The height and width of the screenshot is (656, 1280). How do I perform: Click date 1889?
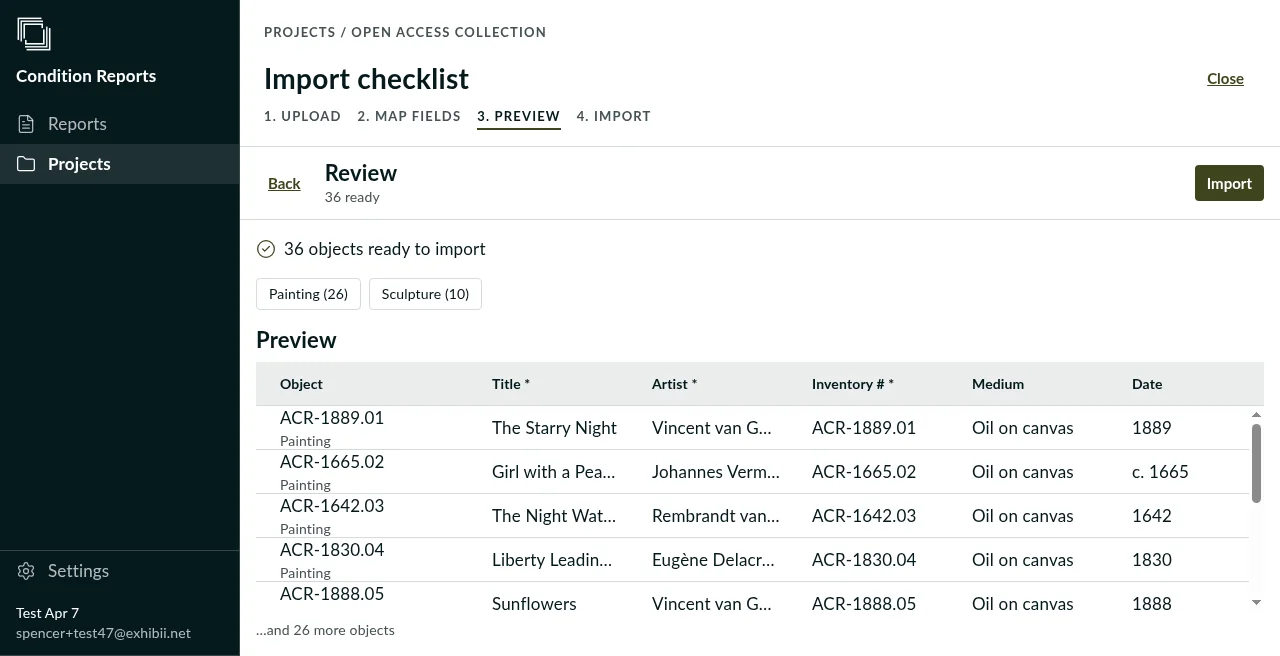1152,428
